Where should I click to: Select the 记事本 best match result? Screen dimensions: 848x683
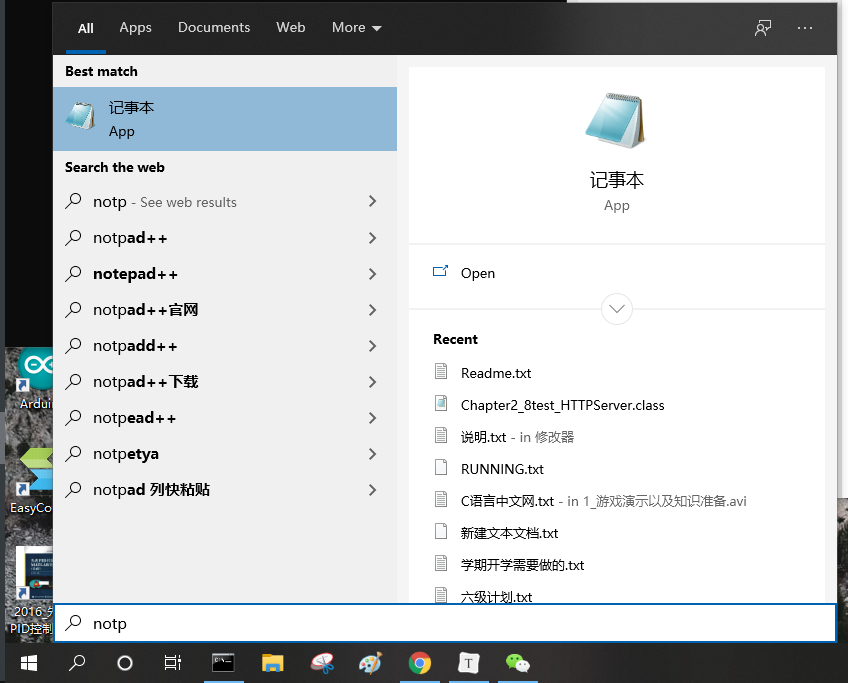coord(225,119)
